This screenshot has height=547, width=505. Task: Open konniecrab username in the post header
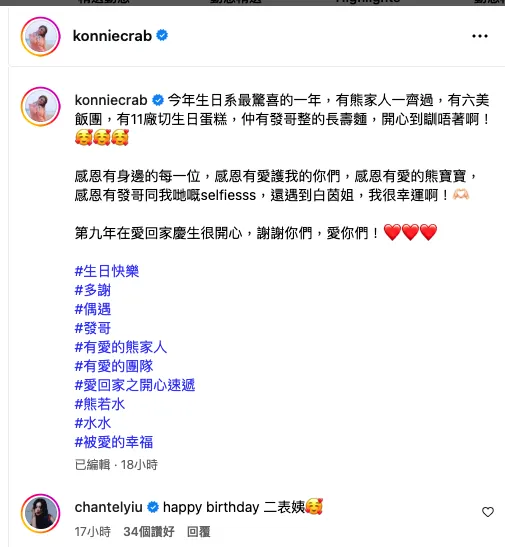[x=112, y=36]
